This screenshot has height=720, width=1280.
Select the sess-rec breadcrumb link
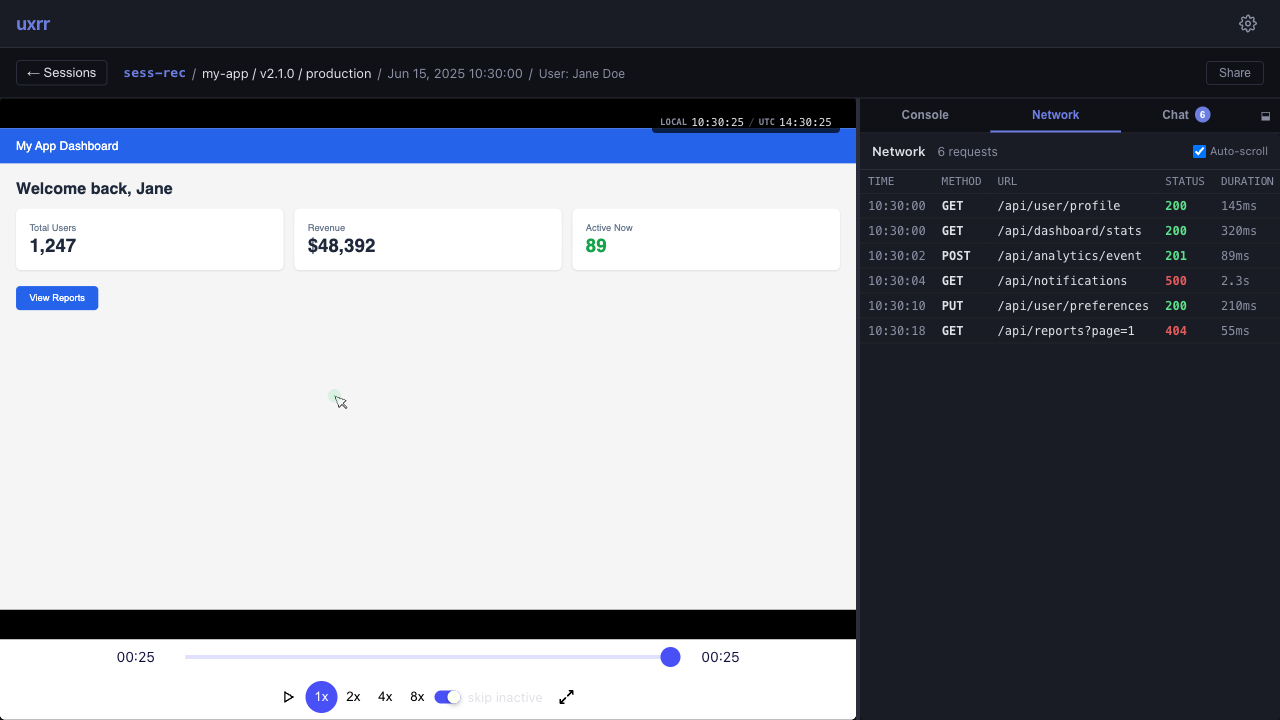click(154, 73)
